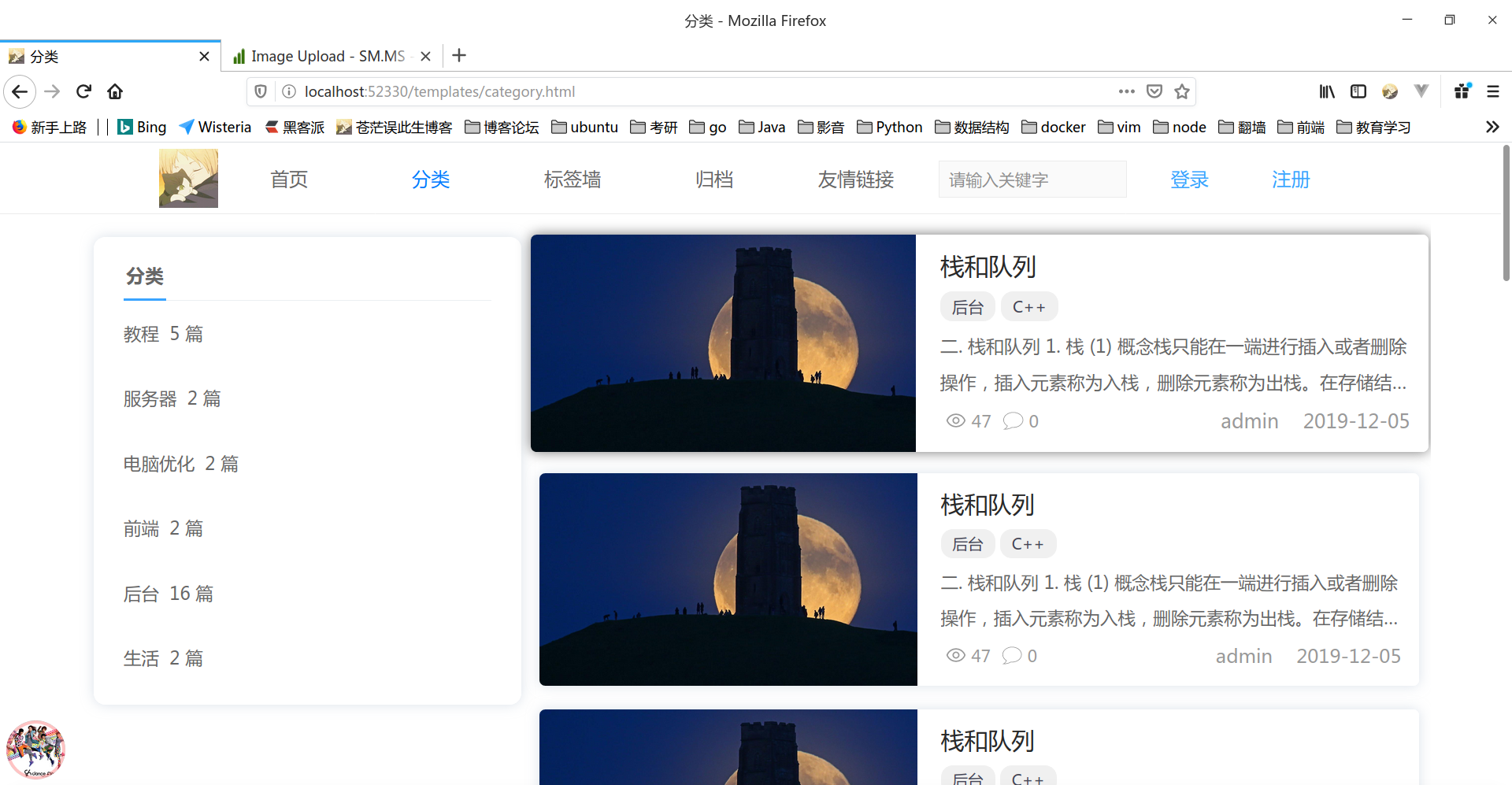Click the forward navigation arrow

tap(51, 91)
